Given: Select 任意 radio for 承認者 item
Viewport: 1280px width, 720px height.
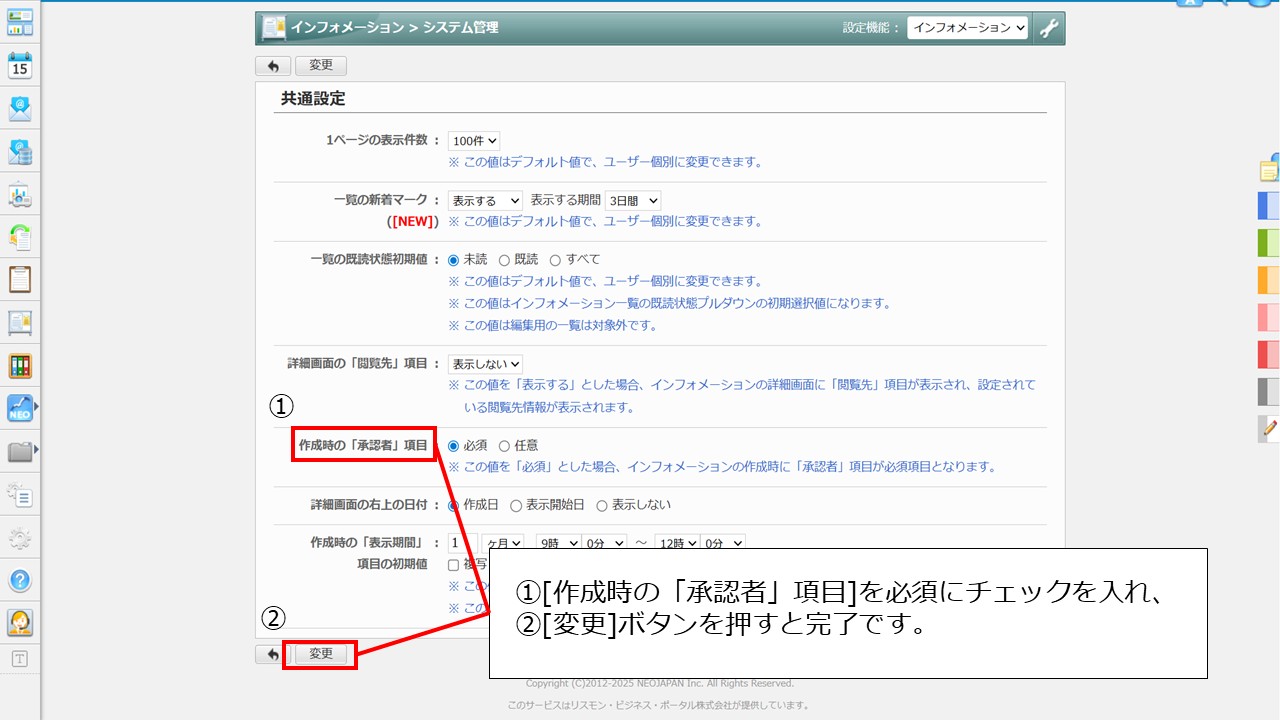Looking at the screenshot, I should 504,446.
